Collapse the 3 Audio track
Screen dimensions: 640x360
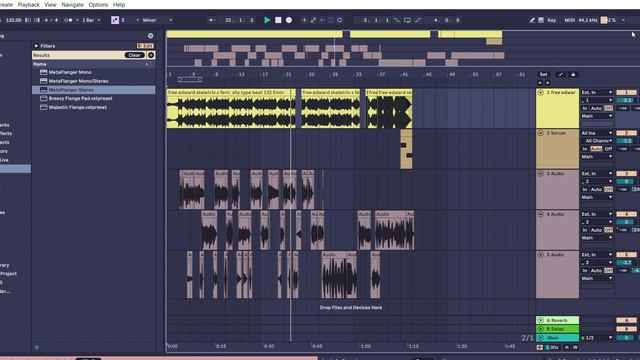click(x=540, y=173)
